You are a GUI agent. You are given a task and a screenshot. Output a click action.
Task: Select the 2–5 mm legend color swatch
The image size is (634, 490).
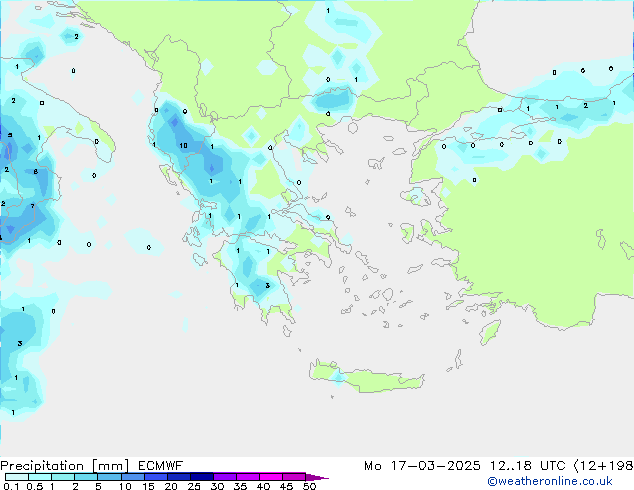[86, 477]
